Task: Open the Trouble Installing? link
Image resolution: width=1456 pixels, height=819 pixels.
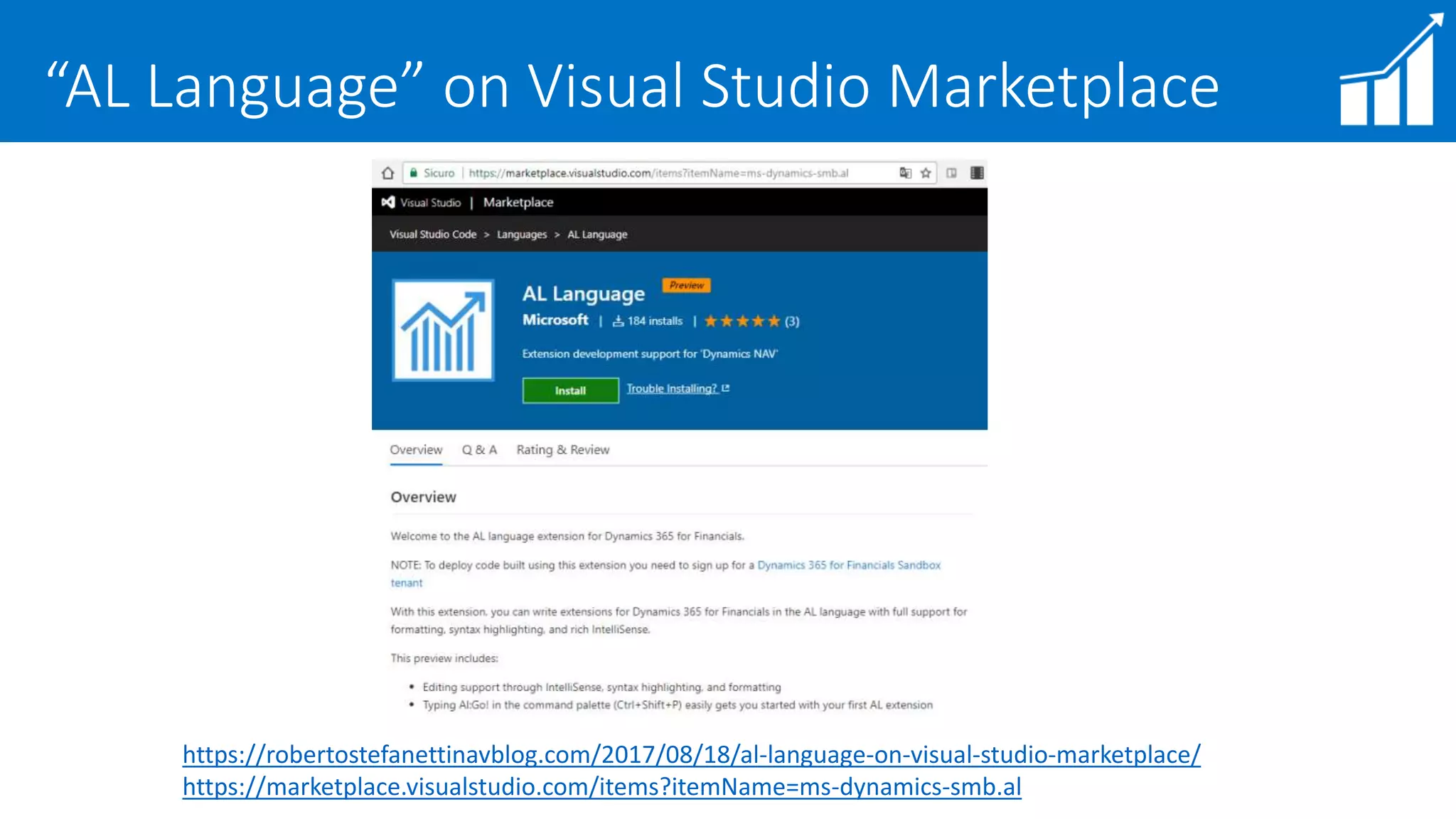Action: 672,388
